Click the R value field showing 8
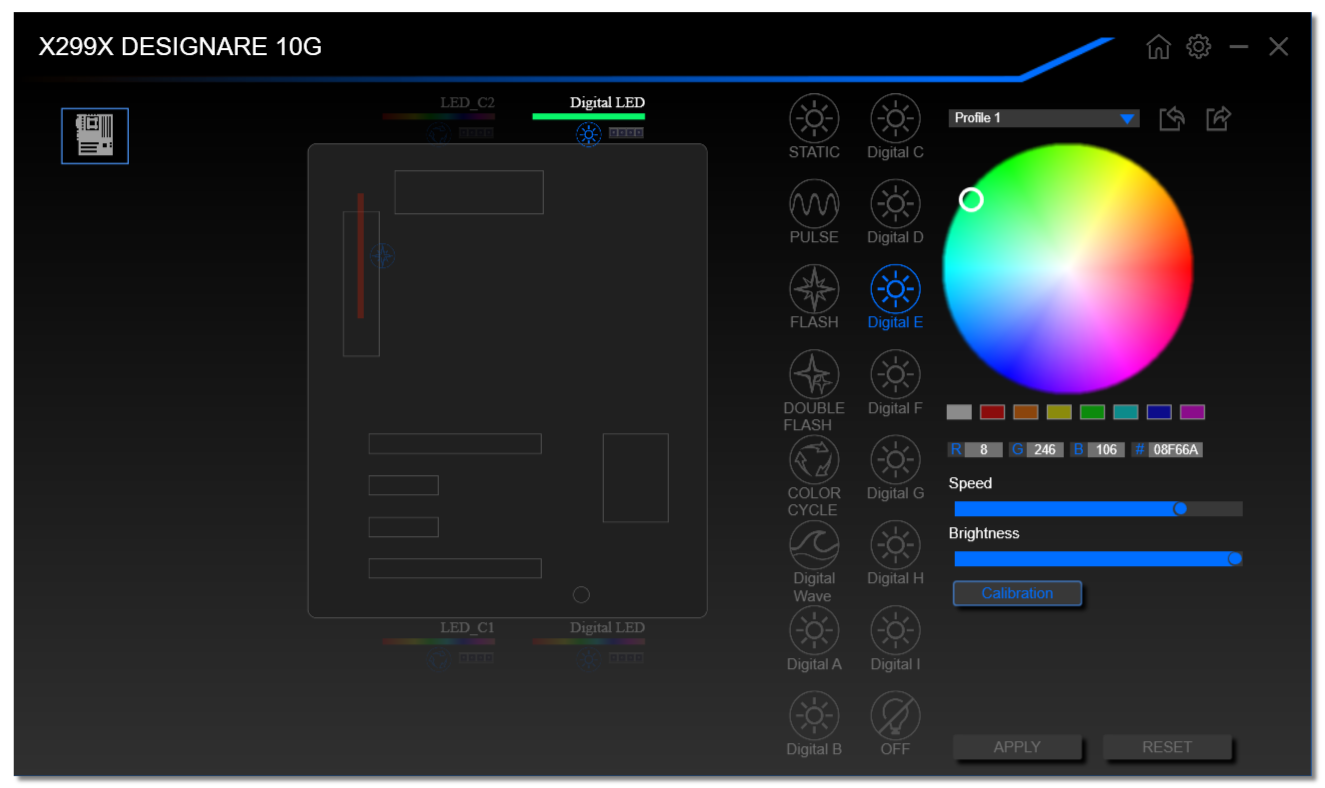 tap(984, 450)
